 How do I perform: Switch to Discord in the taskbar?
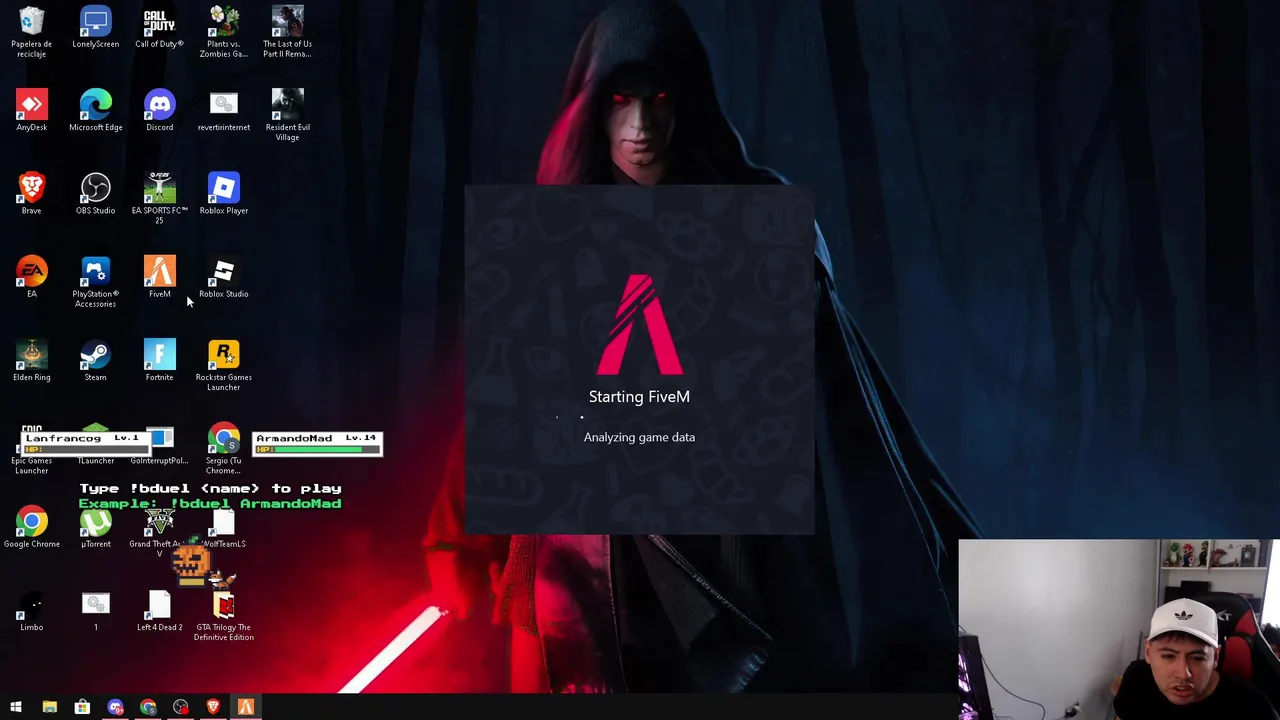coord(115,707)
